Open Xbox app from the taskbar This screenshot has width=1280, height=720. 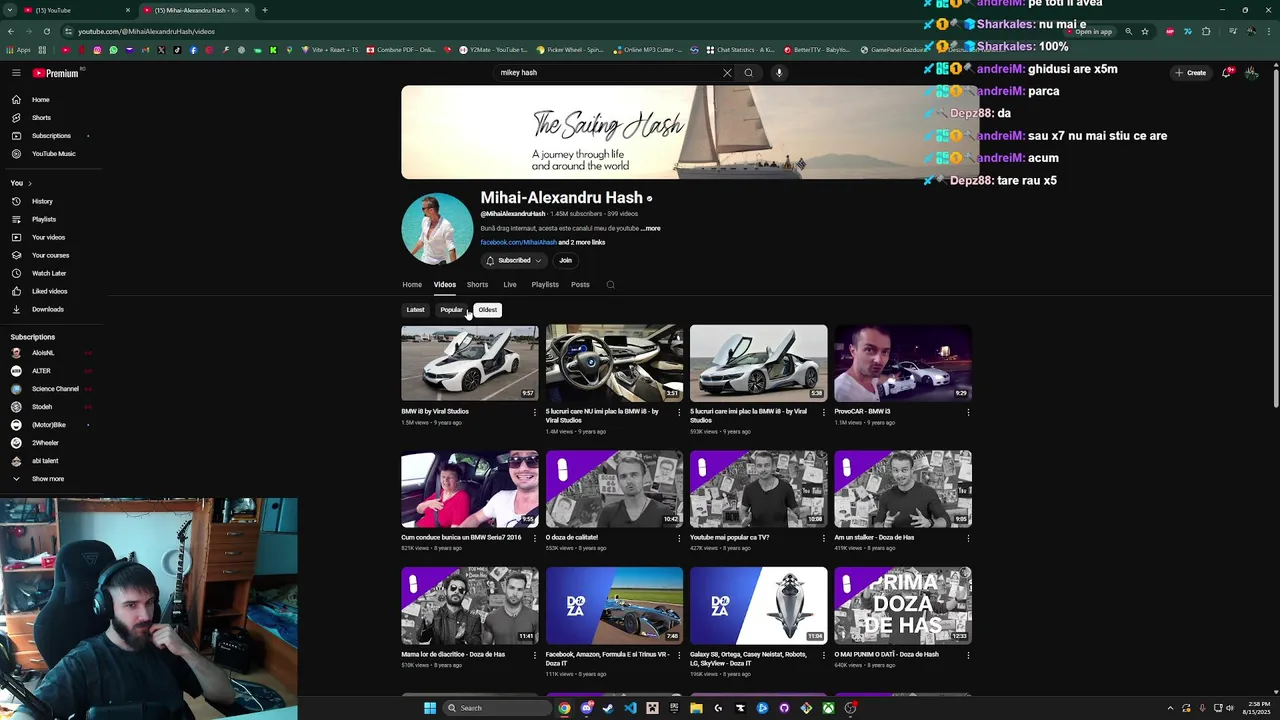click(828, 708)
